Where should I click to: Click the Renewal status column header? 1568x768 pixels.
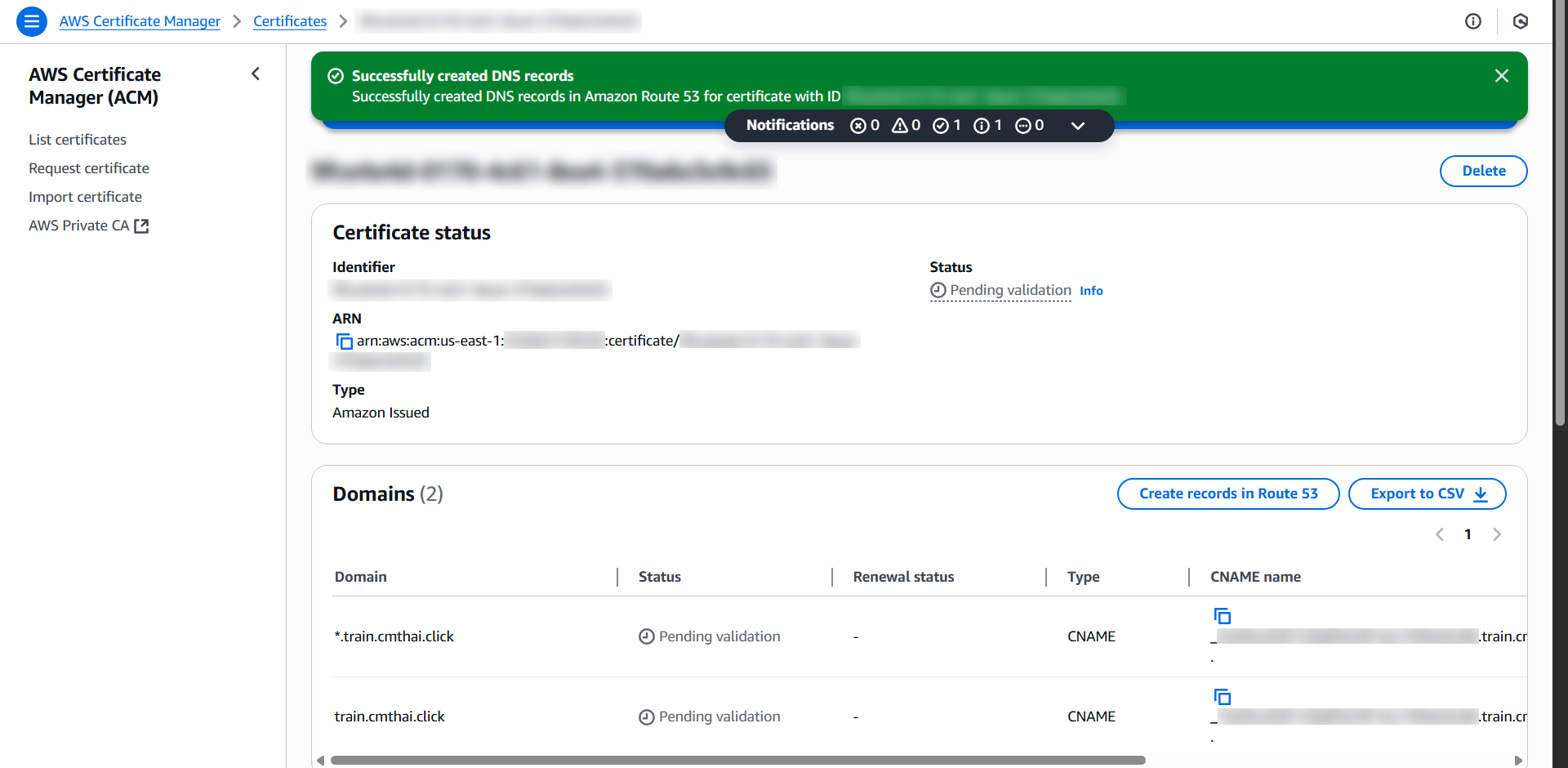(x=903, y=577)
